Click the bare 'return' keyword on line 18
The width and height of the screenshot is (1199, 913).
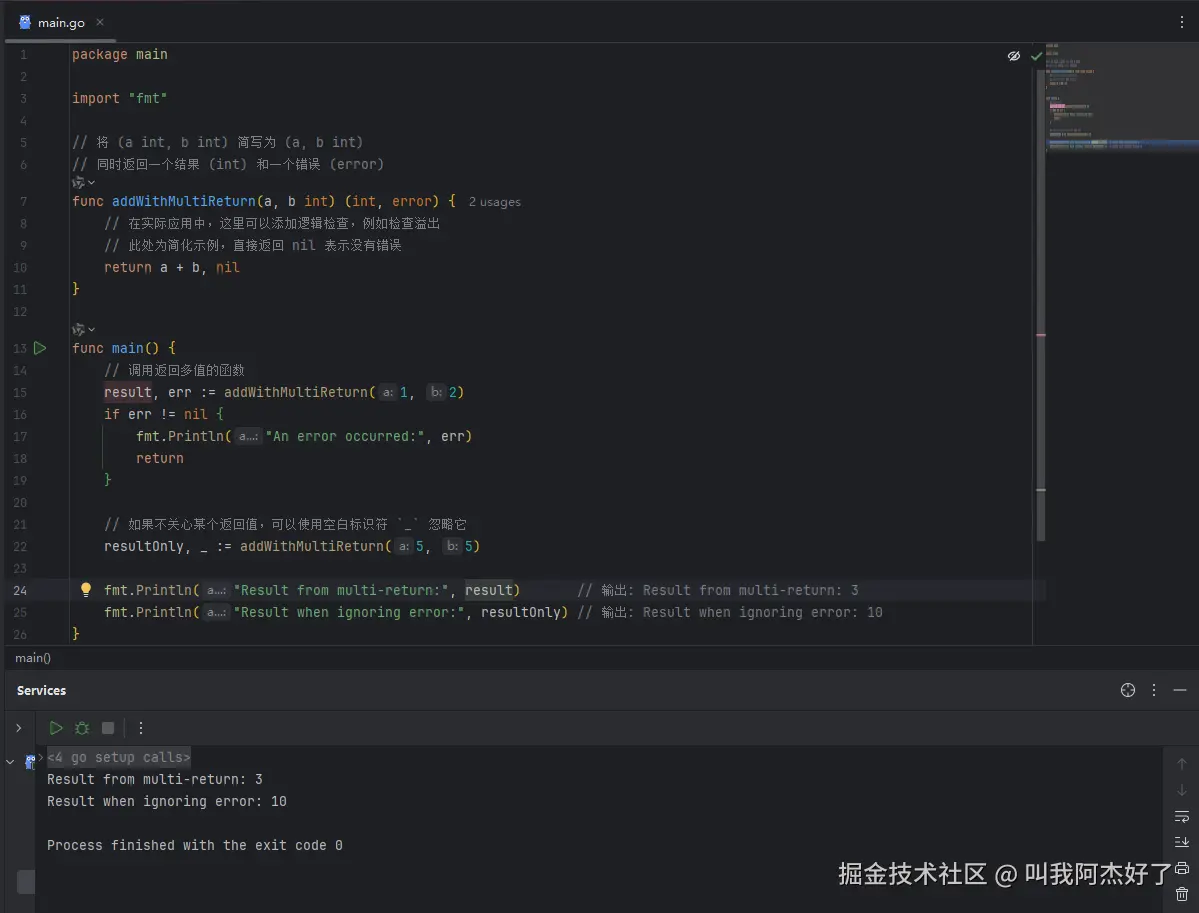point(160,458)
